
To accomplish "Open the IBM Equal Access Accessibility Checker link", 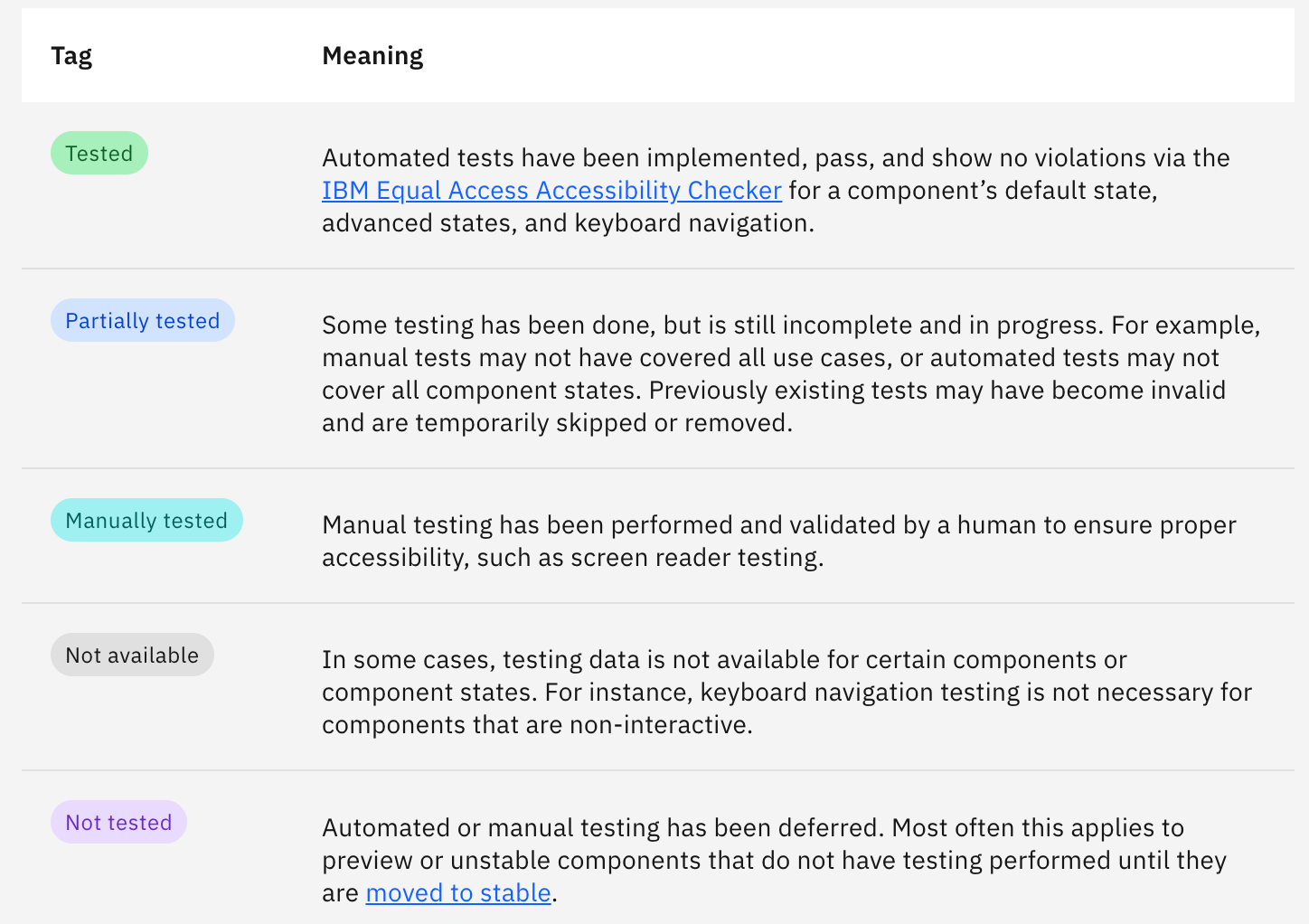I will [x=551, y=191].
